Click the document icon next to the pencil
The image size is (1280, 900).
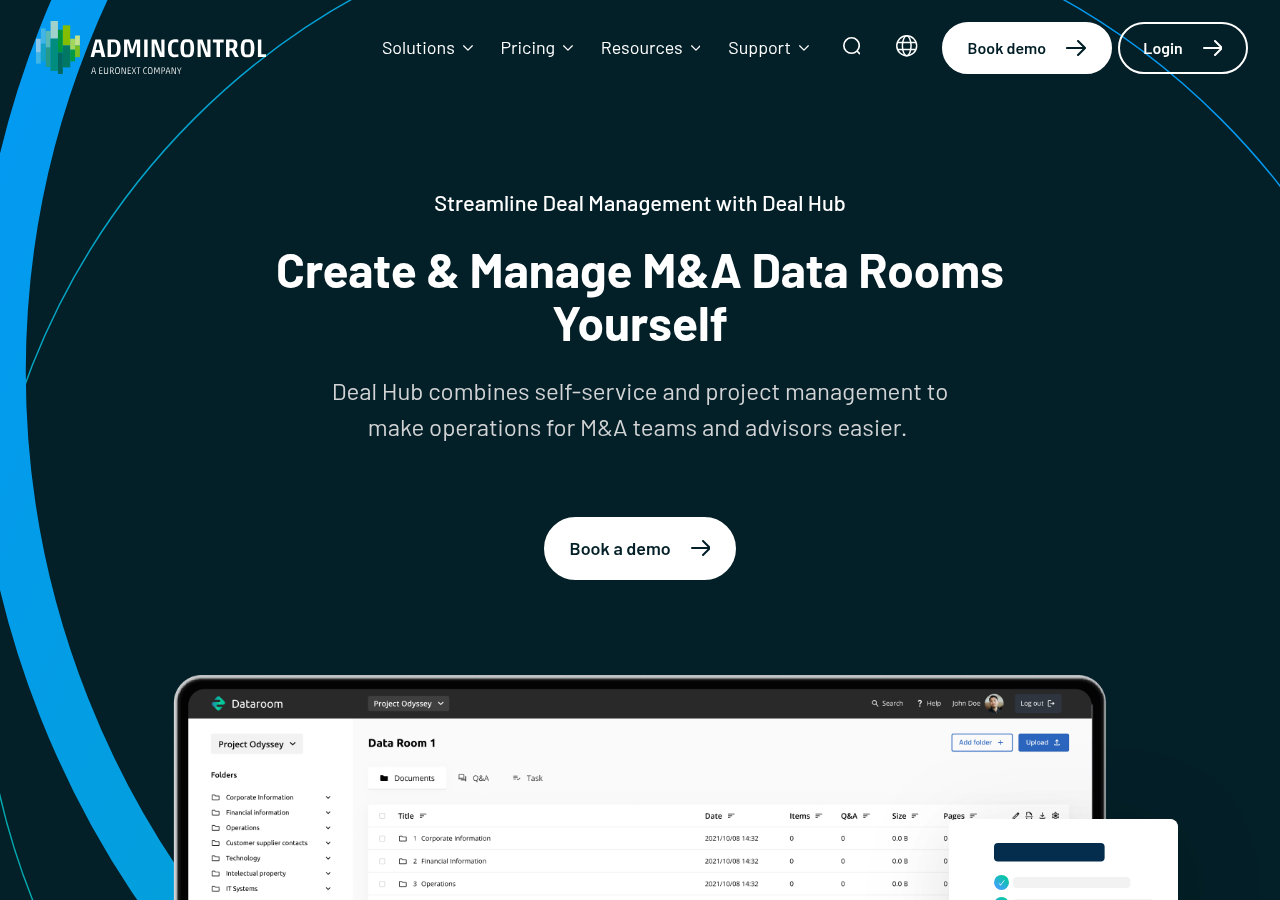pyautogui.click(x=1029, y=816)
